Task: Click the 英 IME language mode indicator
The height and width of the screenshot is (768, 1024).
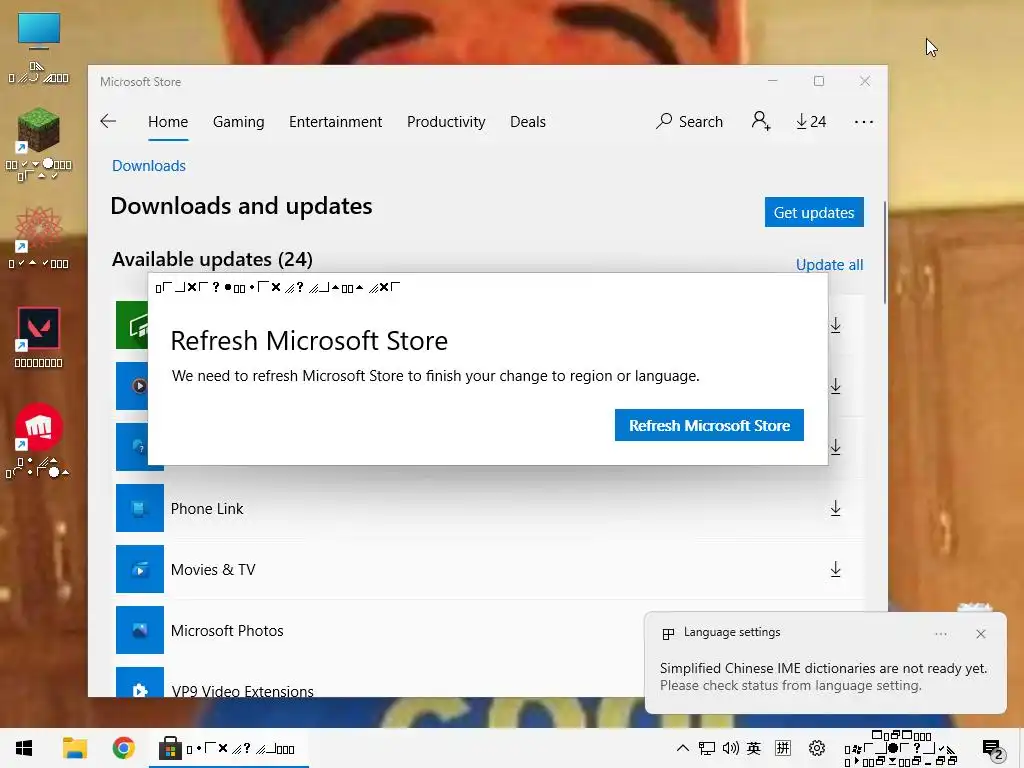Action: point(754,748)
